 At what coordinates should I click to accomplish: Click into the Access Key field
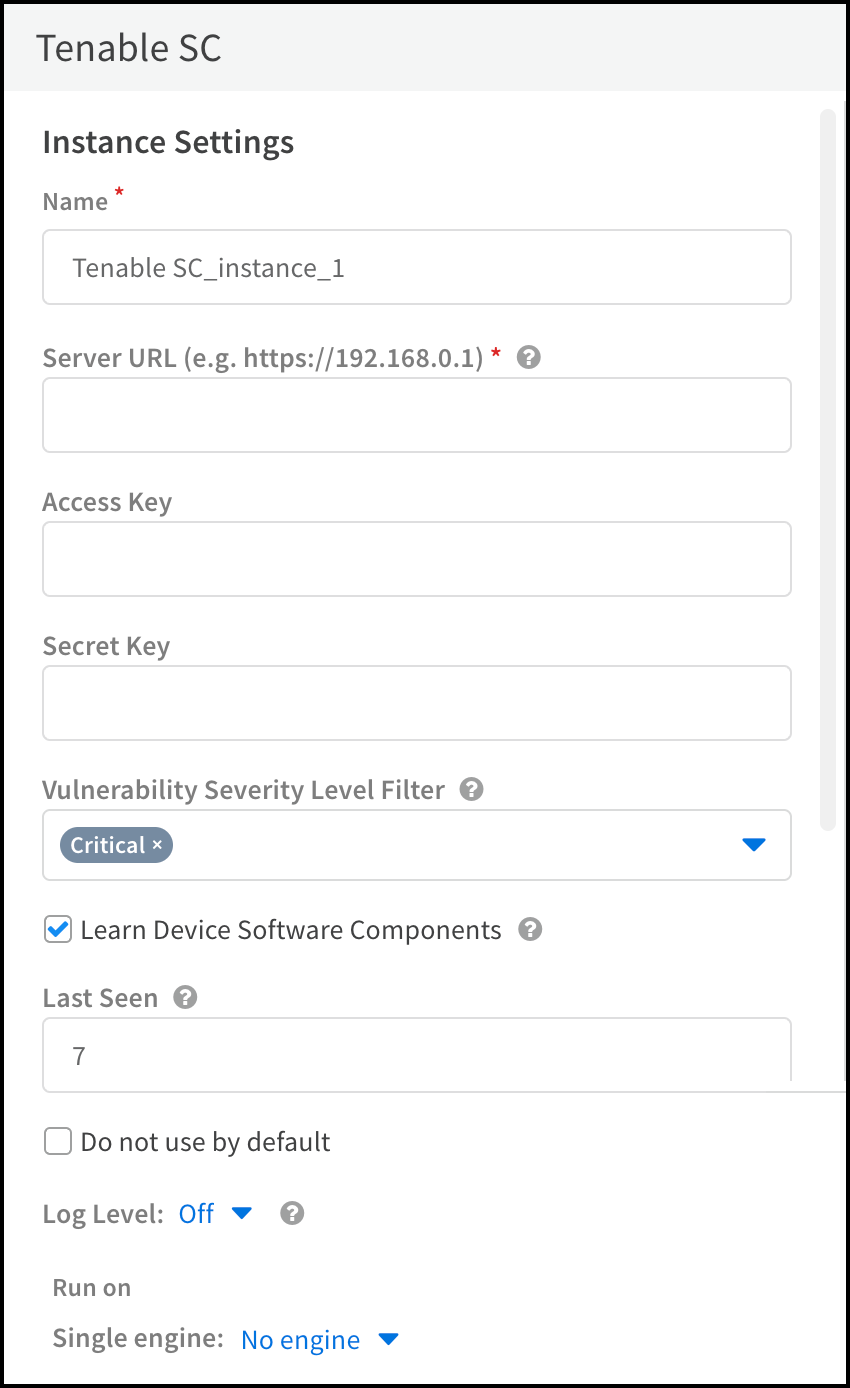(x=416, y=559)
